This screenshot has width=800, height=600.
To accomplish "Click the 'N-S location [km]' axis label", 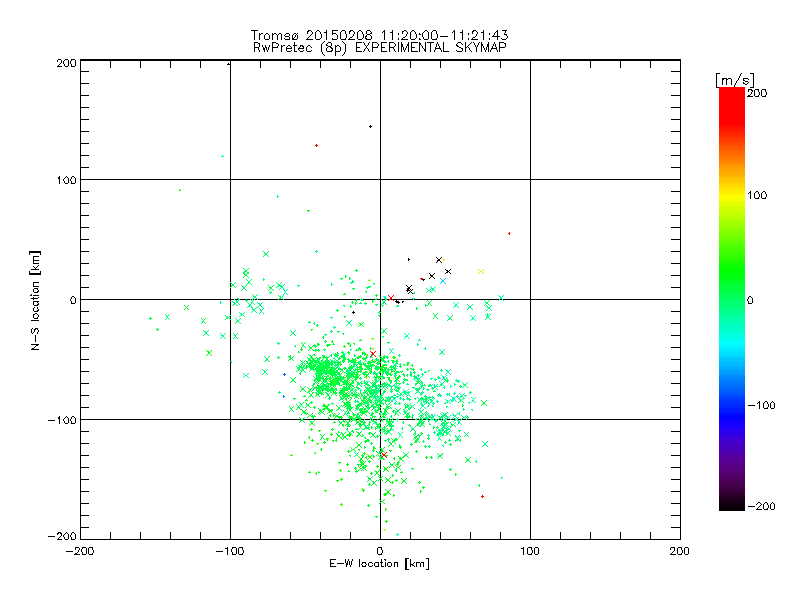I will click(x=35, y=300).
